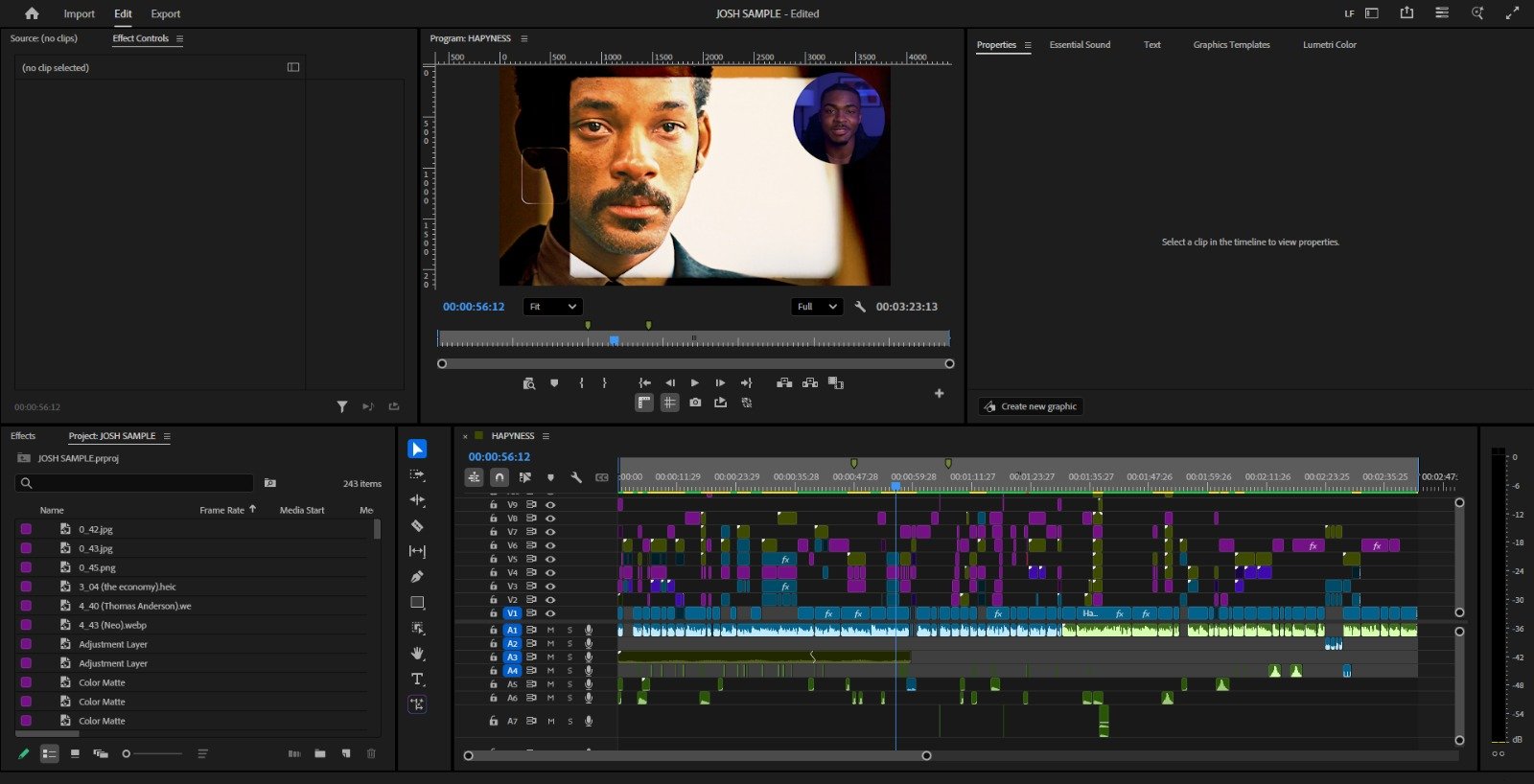1534x784 pixels.
Task: Select the Selection tool arrow
Action: 417,449
